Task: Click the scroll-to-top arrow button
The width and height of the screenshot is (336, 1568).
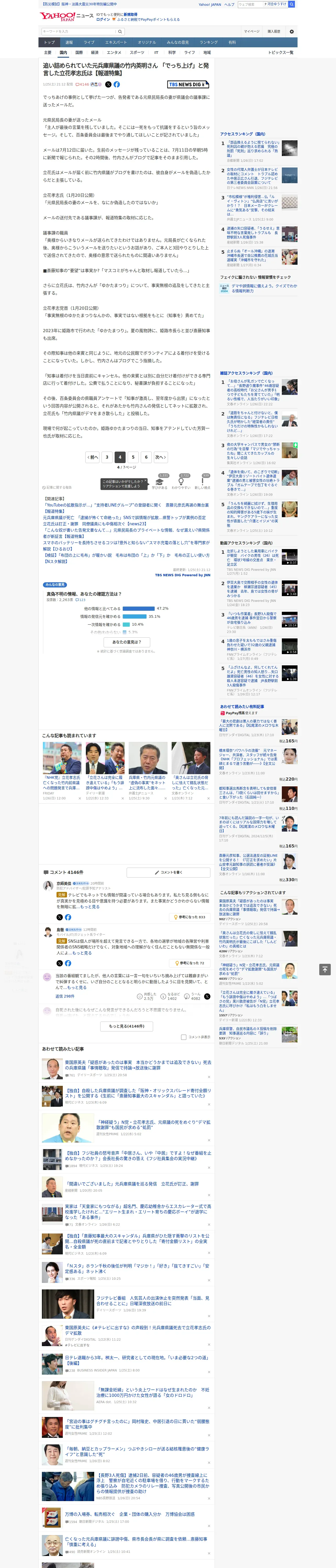Action: click(324, 969)
